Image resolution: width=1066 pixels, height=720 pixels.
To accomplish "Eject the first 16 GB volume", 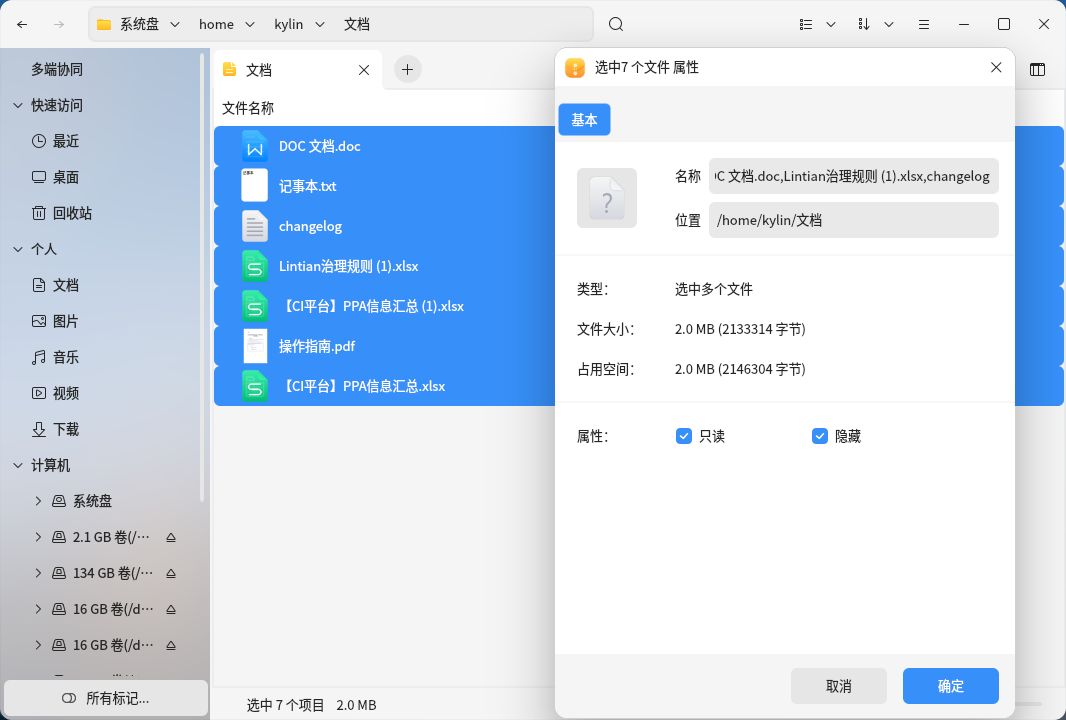I will [171, 609].
